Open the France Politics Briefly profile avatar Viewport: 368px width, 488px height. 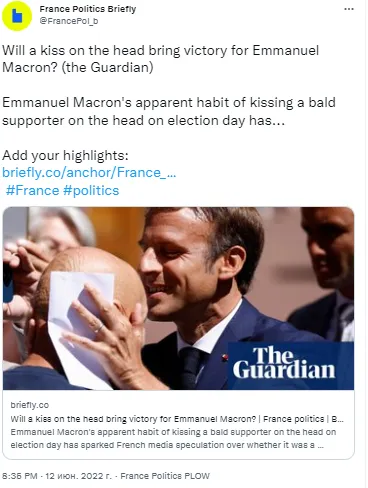[x=17, y=16]
